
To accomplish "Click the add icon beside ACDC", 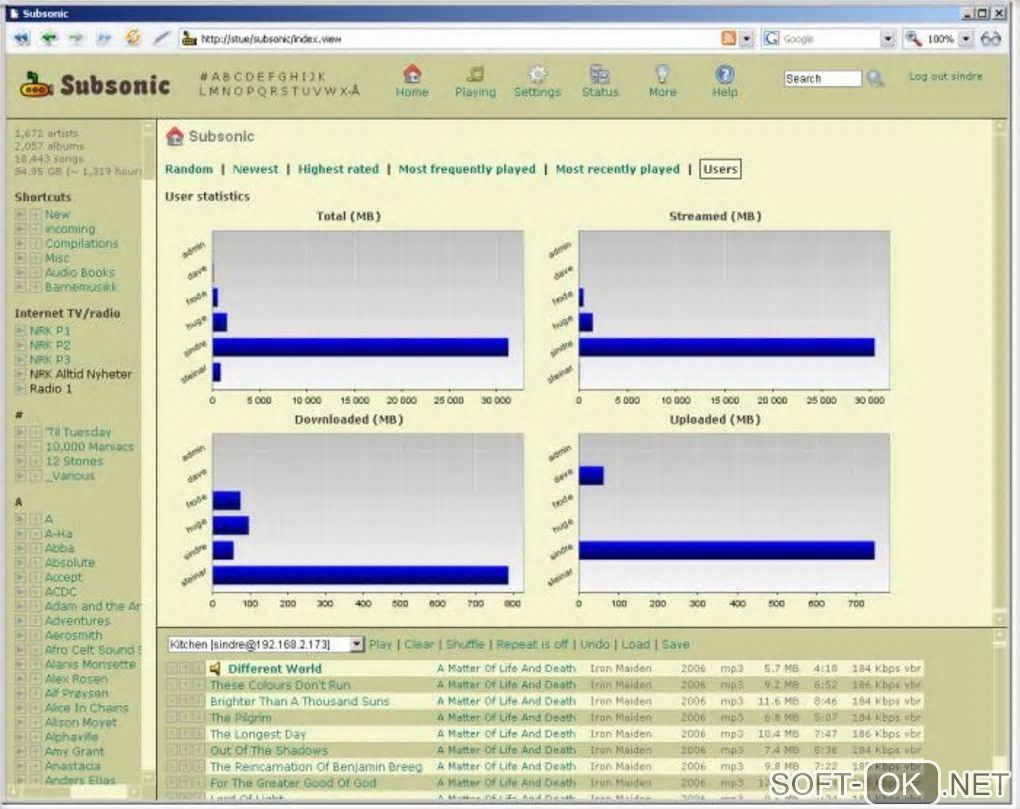I will (x=35, y=592).
